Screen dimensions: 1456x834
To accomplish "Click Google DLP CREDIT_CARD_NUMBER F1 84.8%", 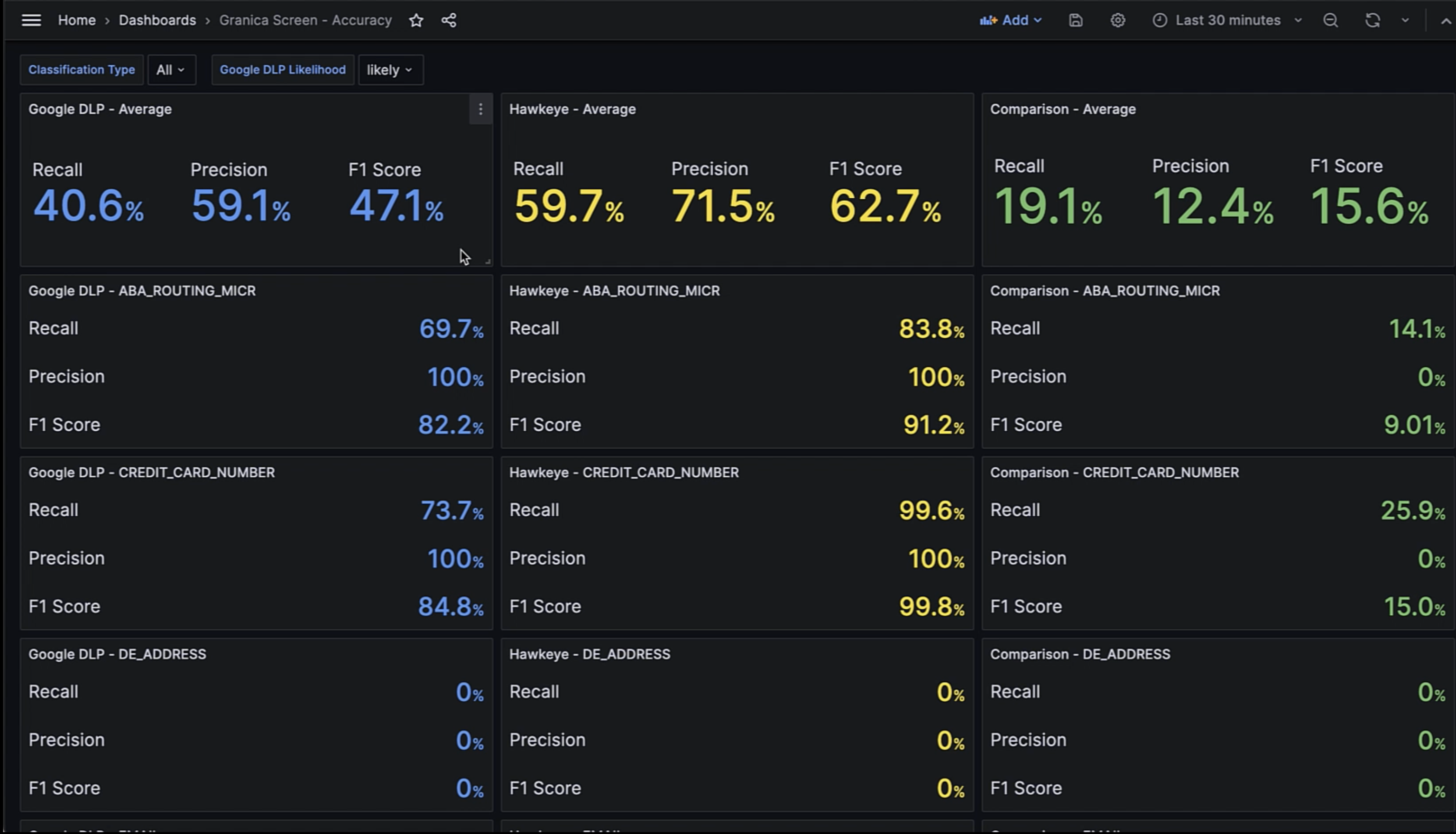I will (x=451, y=607).
